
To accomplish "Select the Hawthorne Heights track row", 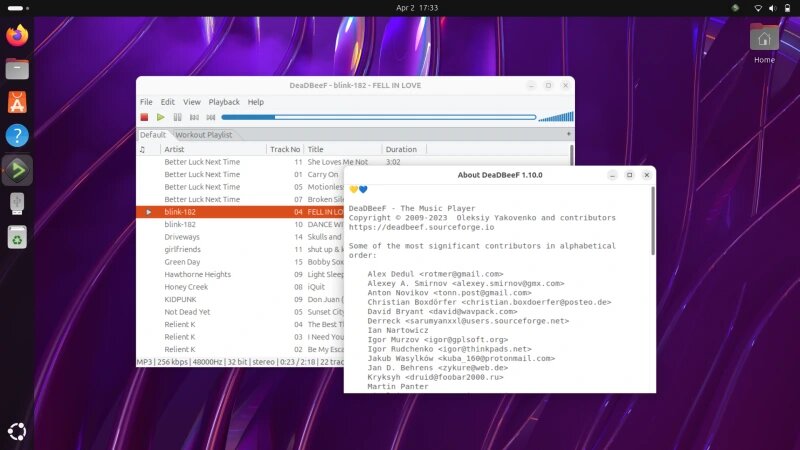I will click(x=240, y=274).
